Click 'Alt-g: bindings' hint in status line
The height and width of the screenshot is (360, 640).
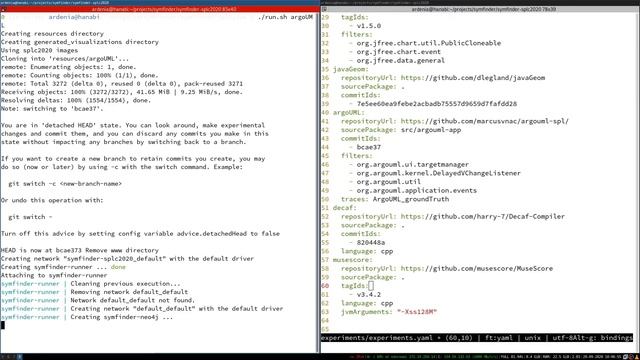pos(601,338)
